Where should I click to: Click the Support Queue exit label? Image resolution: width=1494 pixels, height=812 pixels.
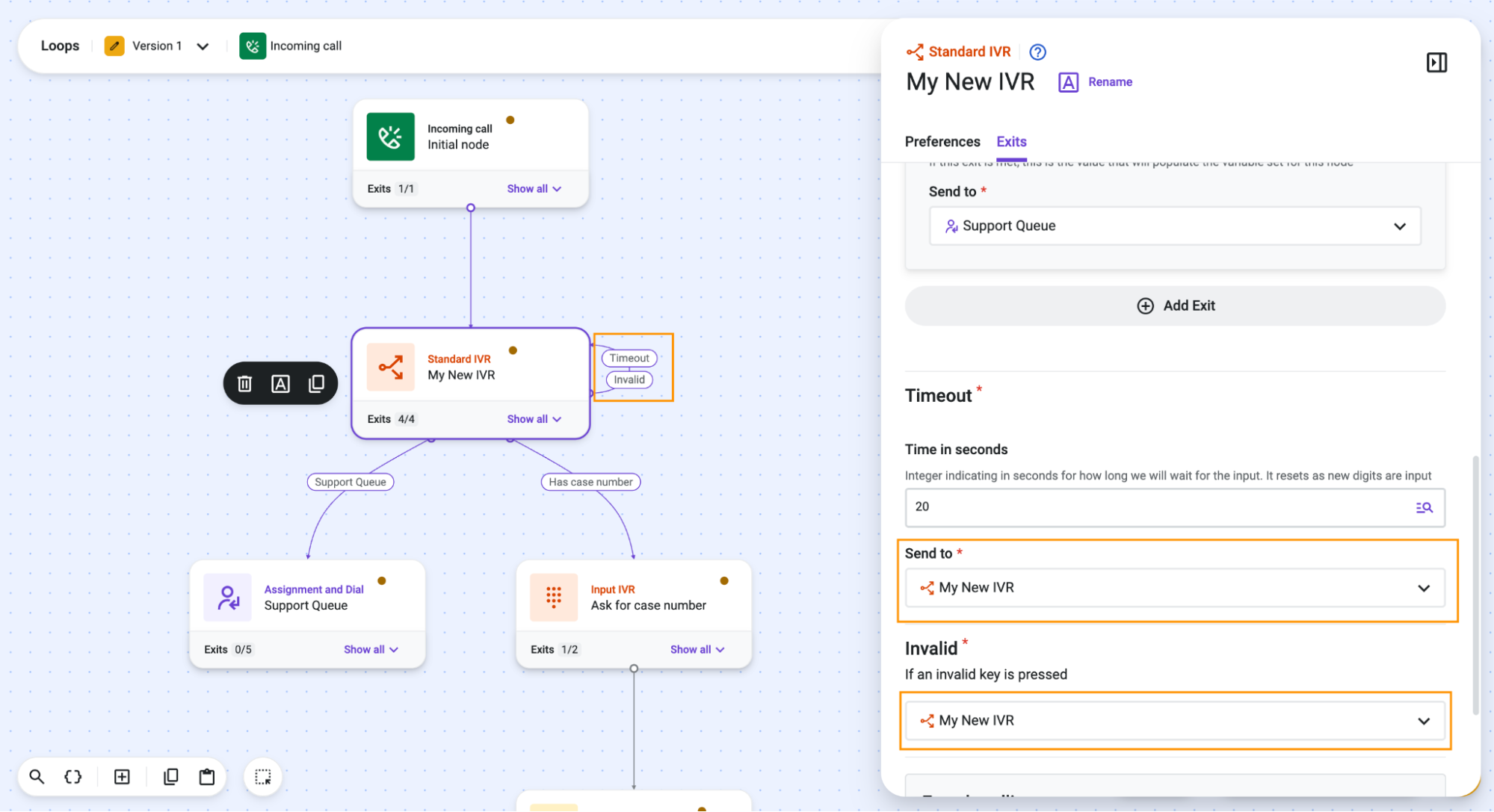350,482
